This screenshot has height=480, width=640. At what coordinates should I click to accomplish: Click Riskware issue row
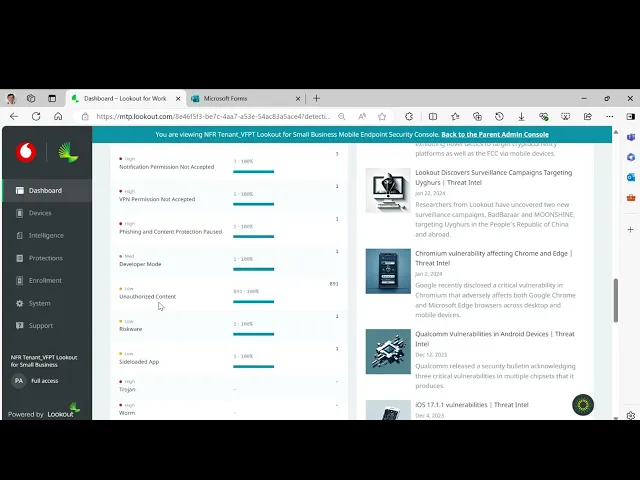pyautogui.click(x=229, y=325)
